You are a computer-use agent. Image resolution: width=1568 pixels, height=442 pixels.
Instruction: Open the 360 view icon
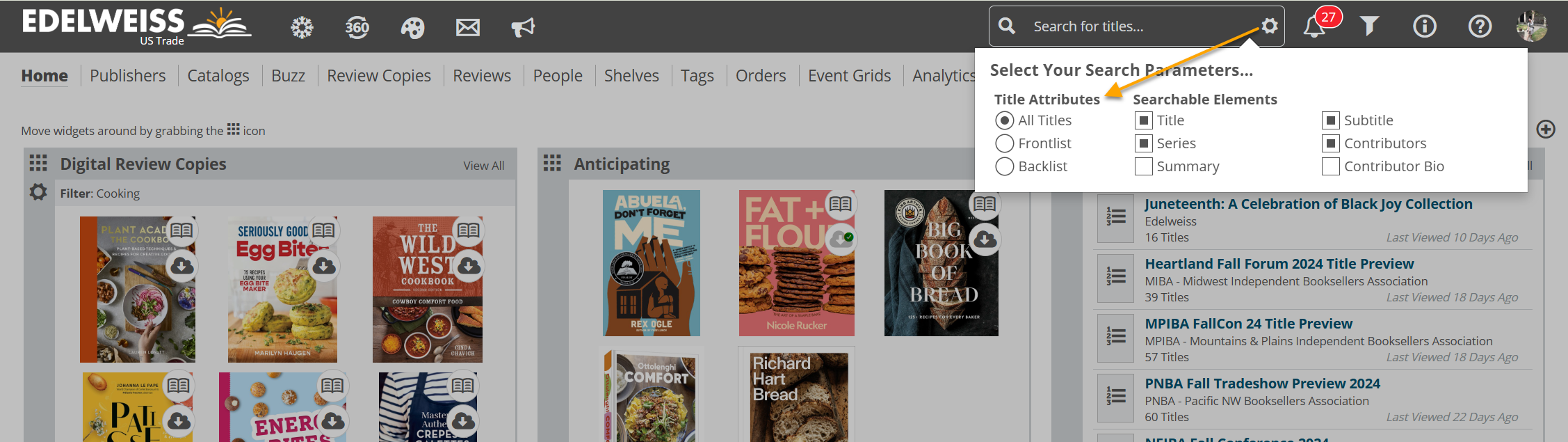click(x=357, y=27)
